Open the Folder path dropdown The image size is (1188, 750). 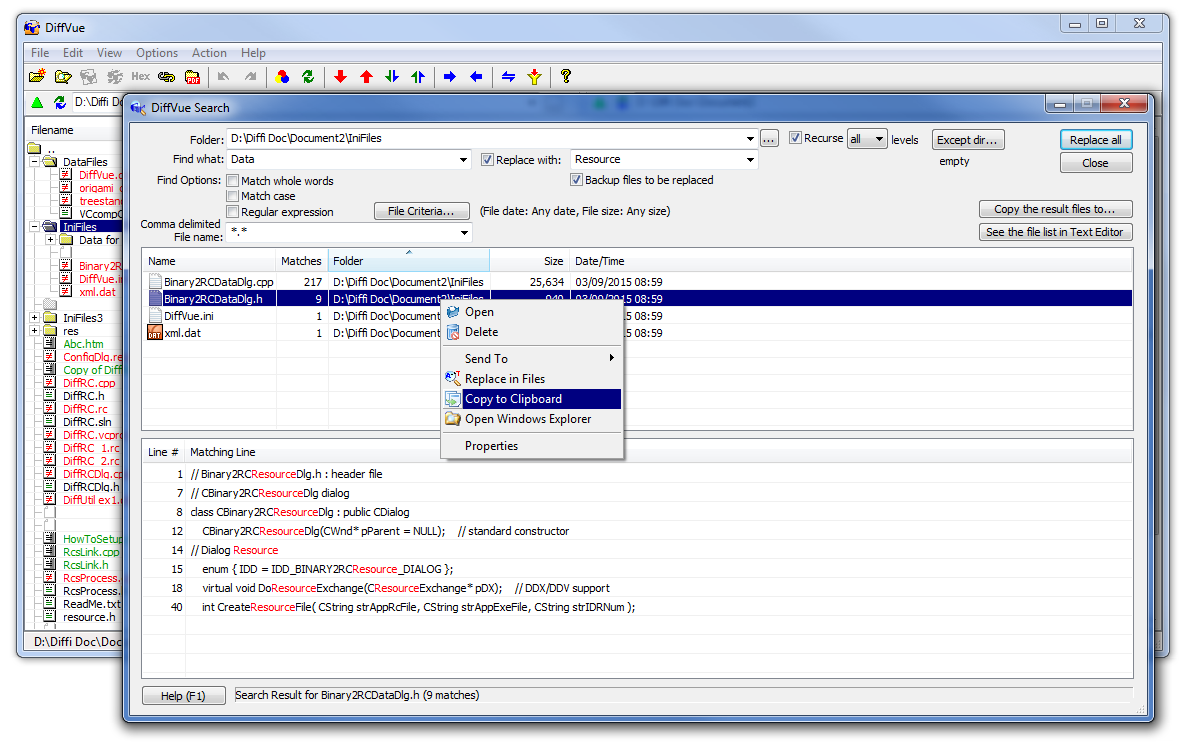(750, 139)
